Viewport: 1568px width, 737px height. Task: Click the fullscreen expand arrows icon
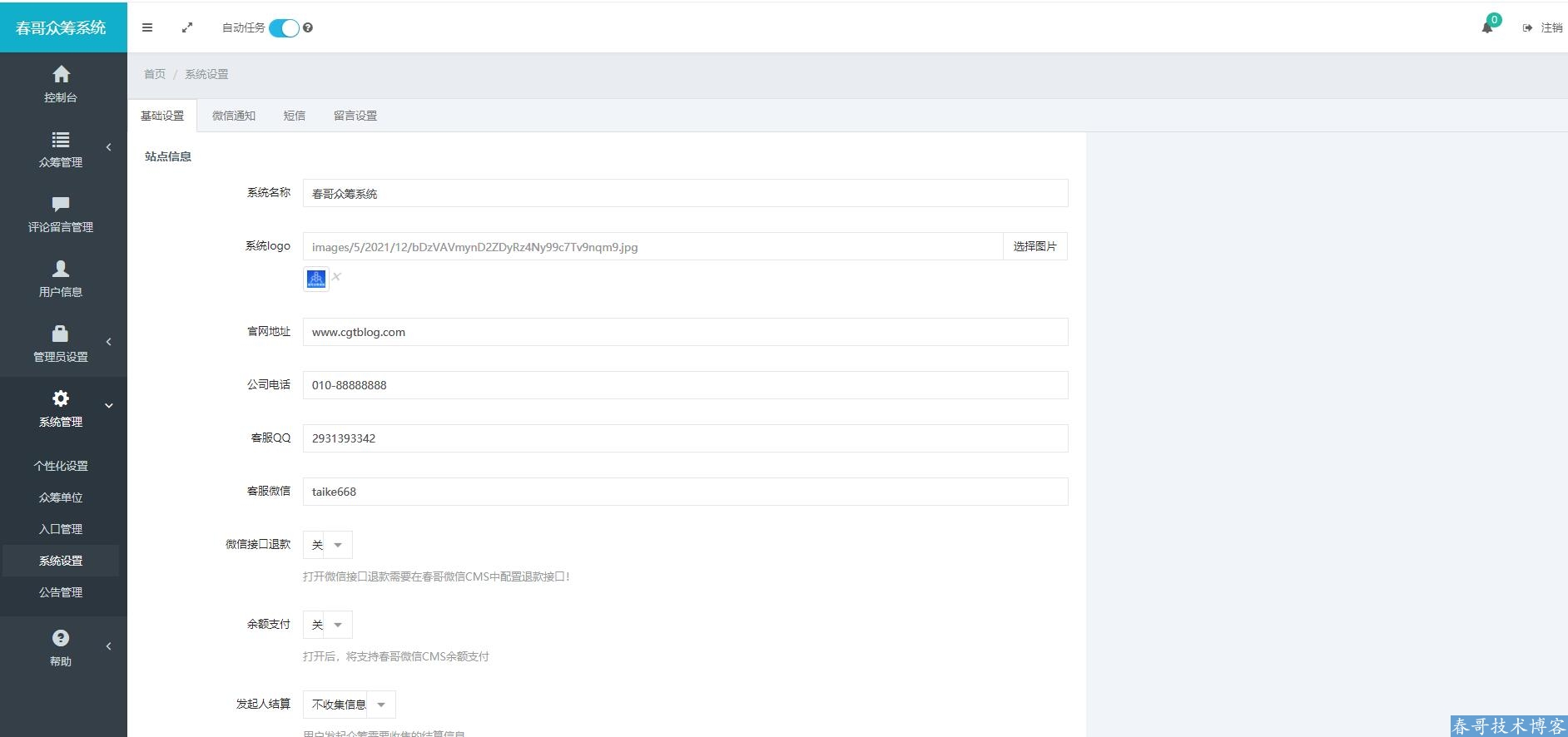click(x=187, y=27)
